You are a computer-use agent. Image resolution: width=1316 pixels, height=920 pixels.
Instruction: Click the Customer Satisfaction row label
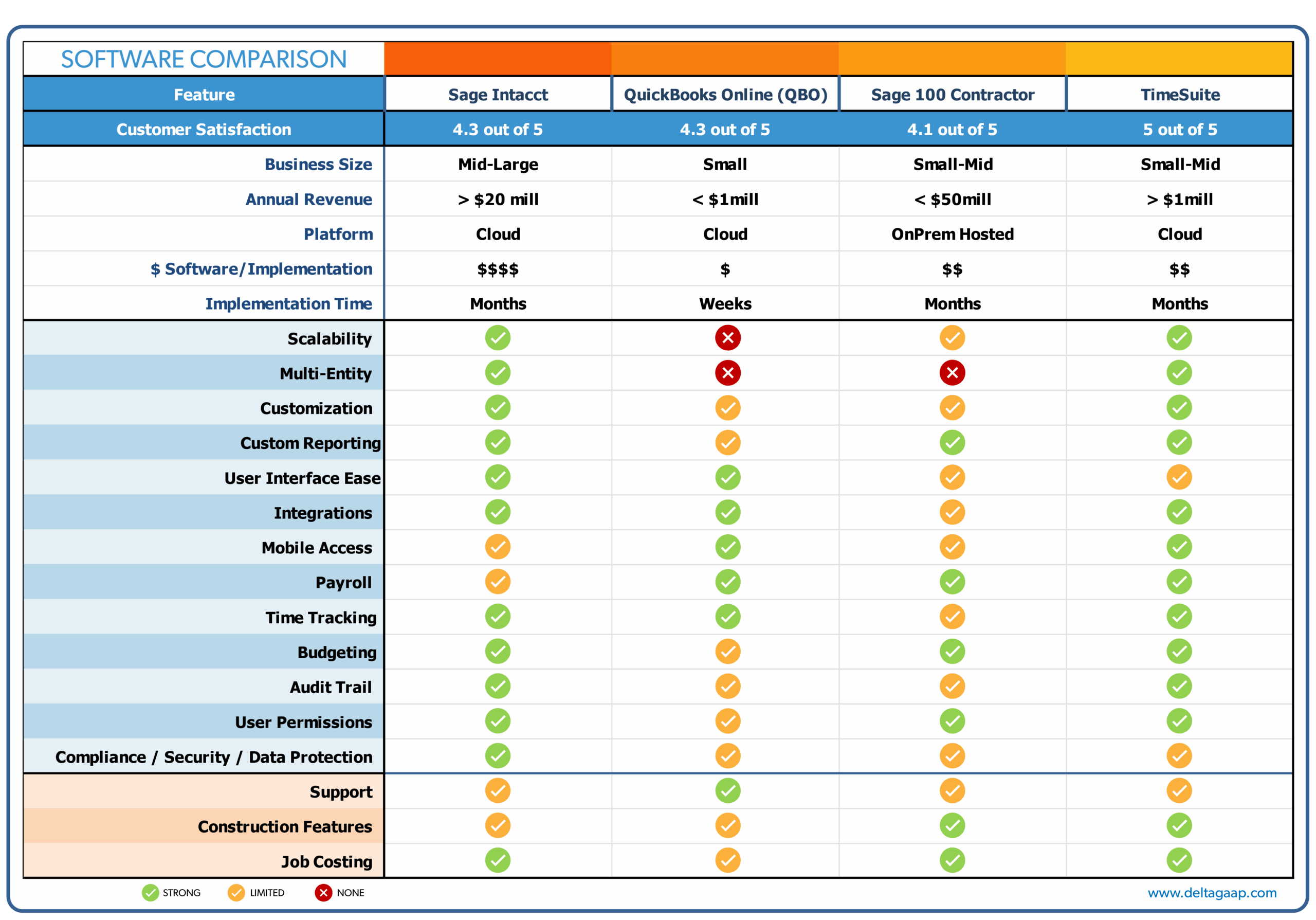(204, 130)
